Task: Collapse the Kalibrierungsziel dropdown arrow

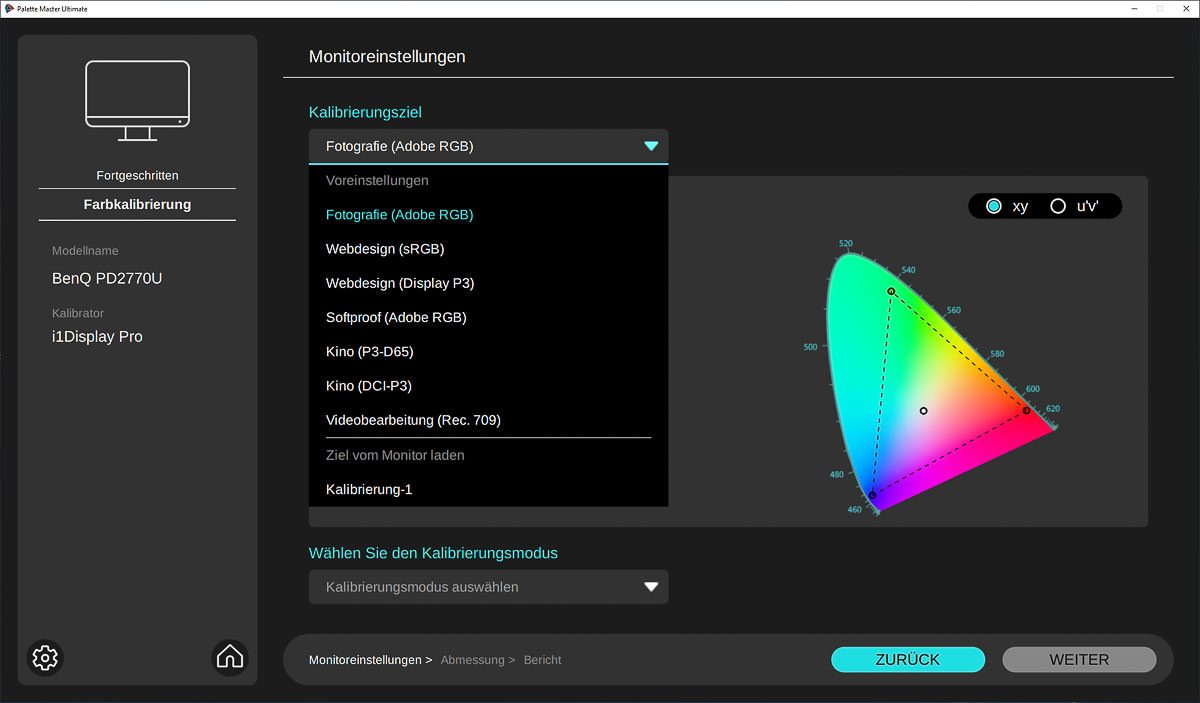Action: coord(651,146)
